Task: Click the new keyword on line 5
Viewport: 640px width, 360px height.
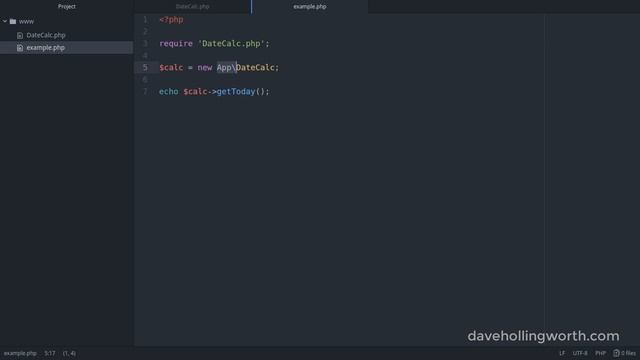Action: tap(205, 67)
